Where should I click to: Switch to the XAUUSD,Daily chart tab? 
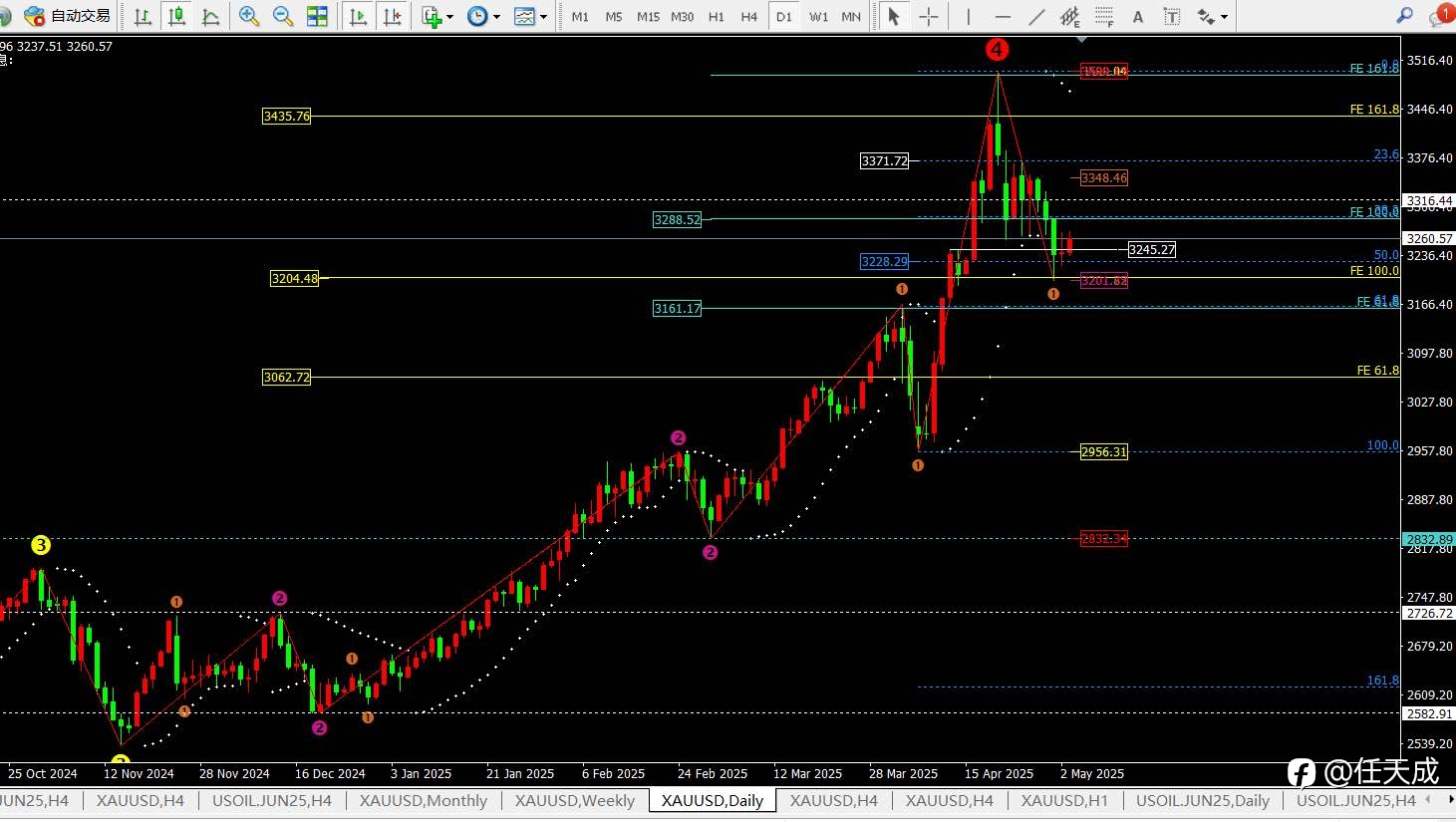click(713, 800)
